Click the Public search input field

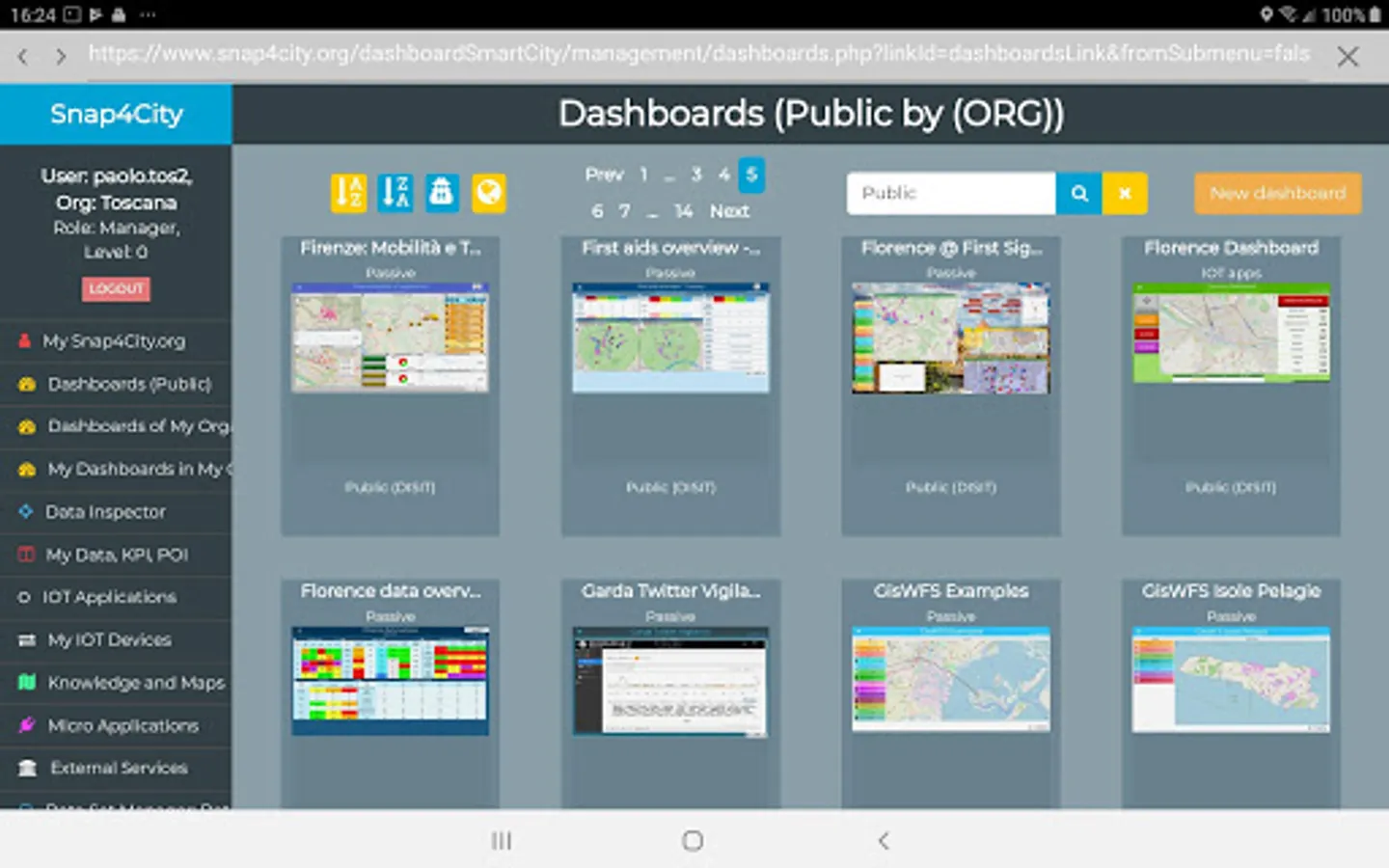click(x=951, y=193)
